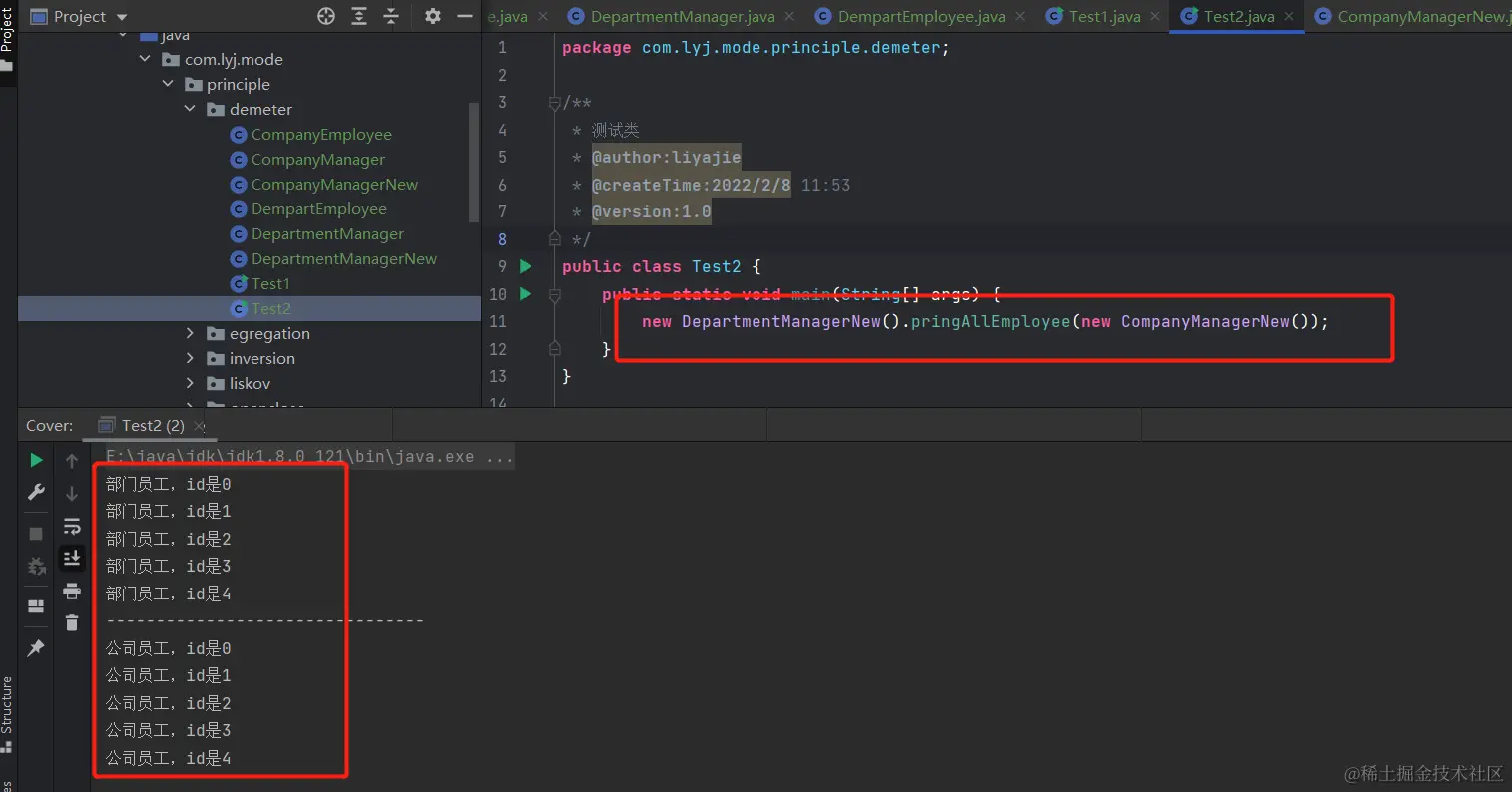Click console line '公司员工，id是2'
The width and height of the screenshot is (1512, 792).
tap(168, 703)
